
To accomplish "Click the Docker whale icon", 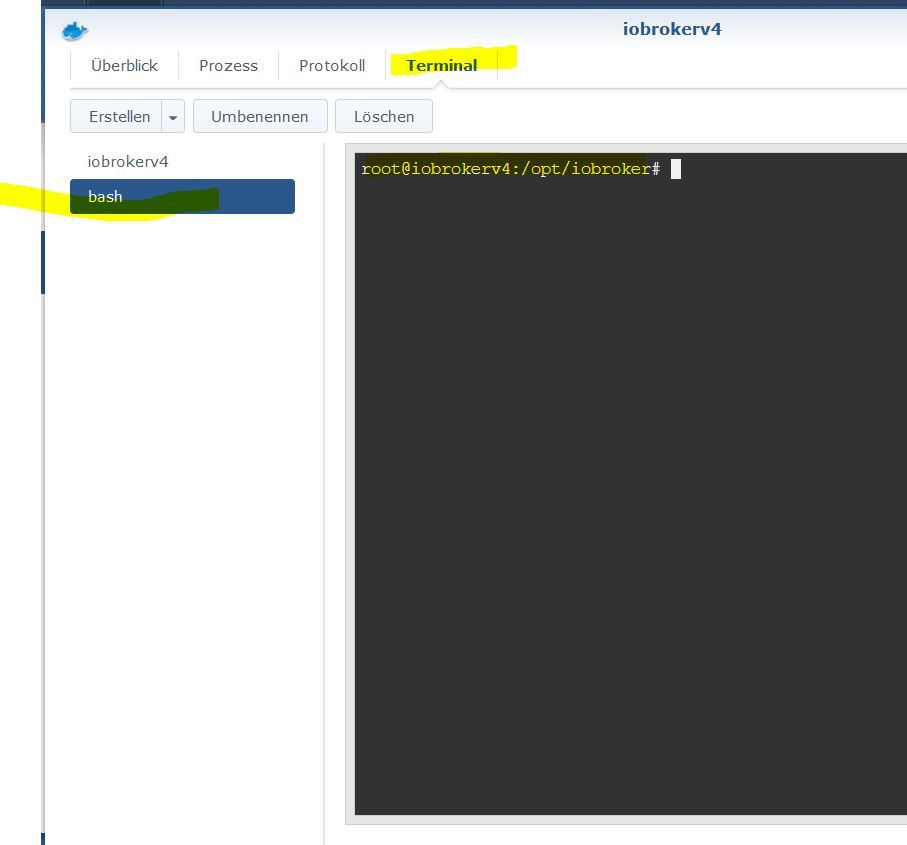I will (x=75, y=31).
